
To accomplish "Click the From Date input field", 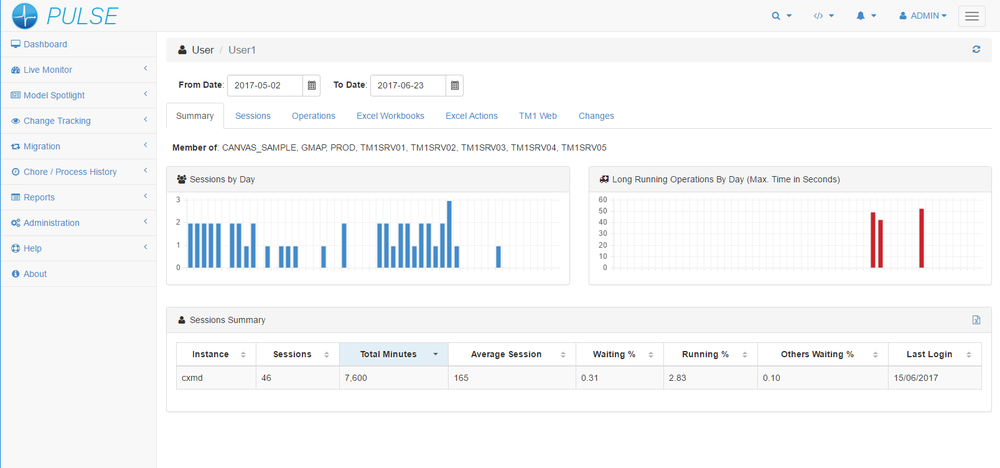I will pos(265,86).
